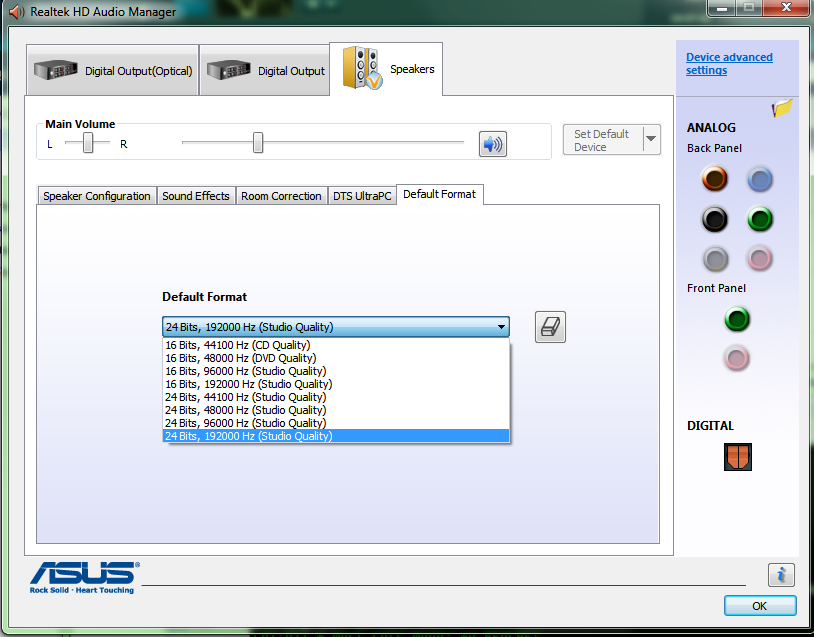Screen dimensions: 814x637
Task: Click the green front panel jack
Action: [737, 320]
